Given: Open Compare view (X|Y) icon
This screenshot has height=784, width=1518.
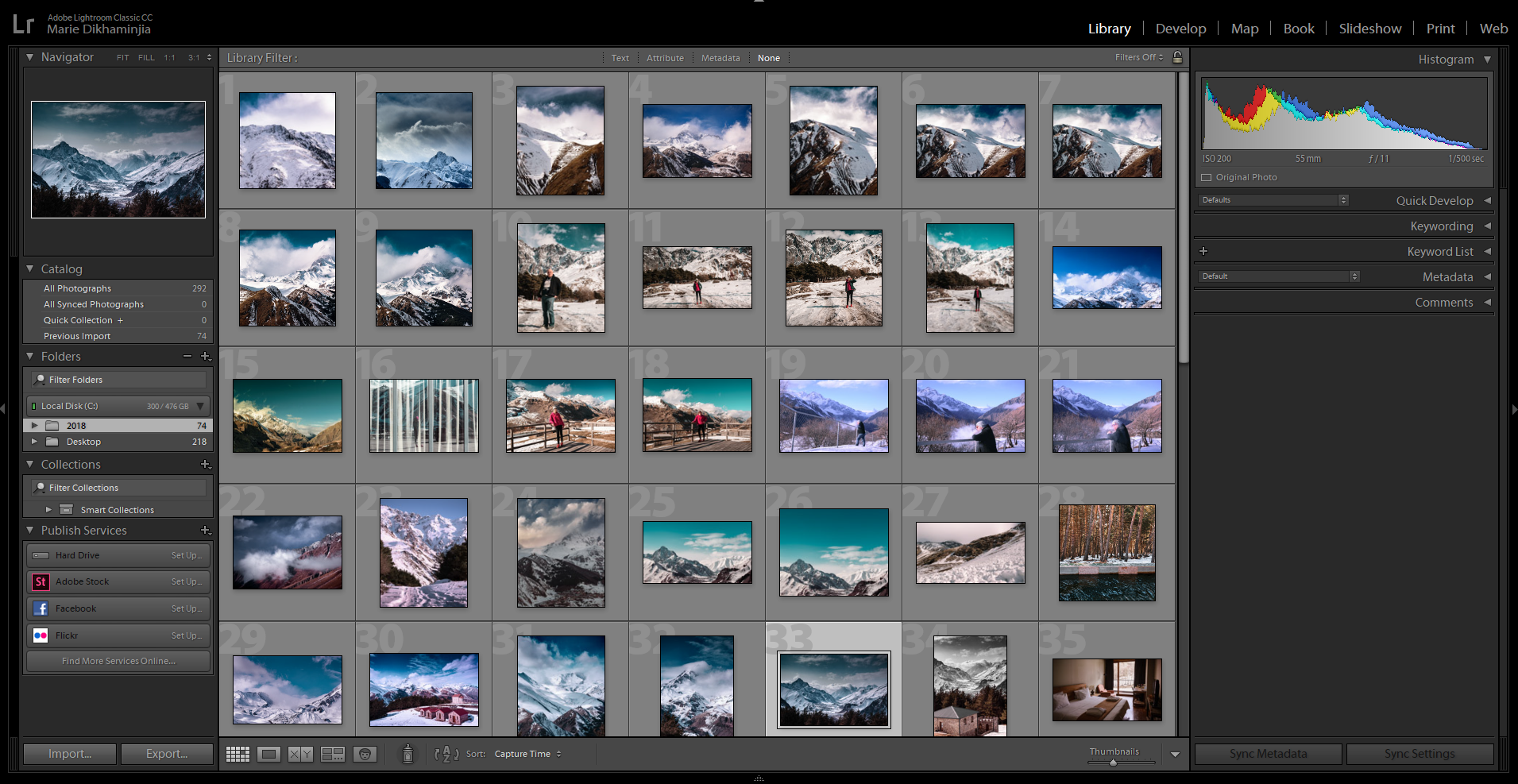Looking at the screenshot, I should pyautogui.click(x=300, y=754).
